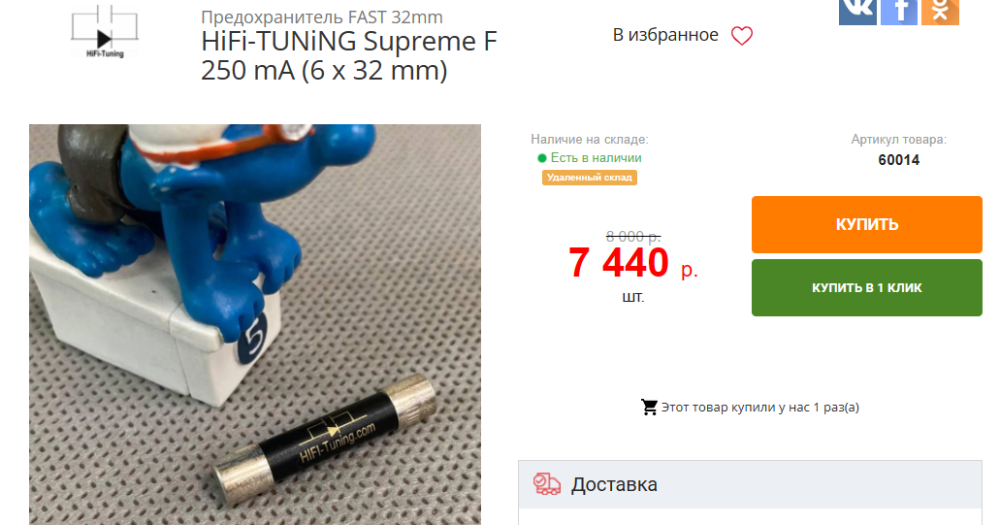
Task: Add product via В избранное link
Action: point(665,35)
